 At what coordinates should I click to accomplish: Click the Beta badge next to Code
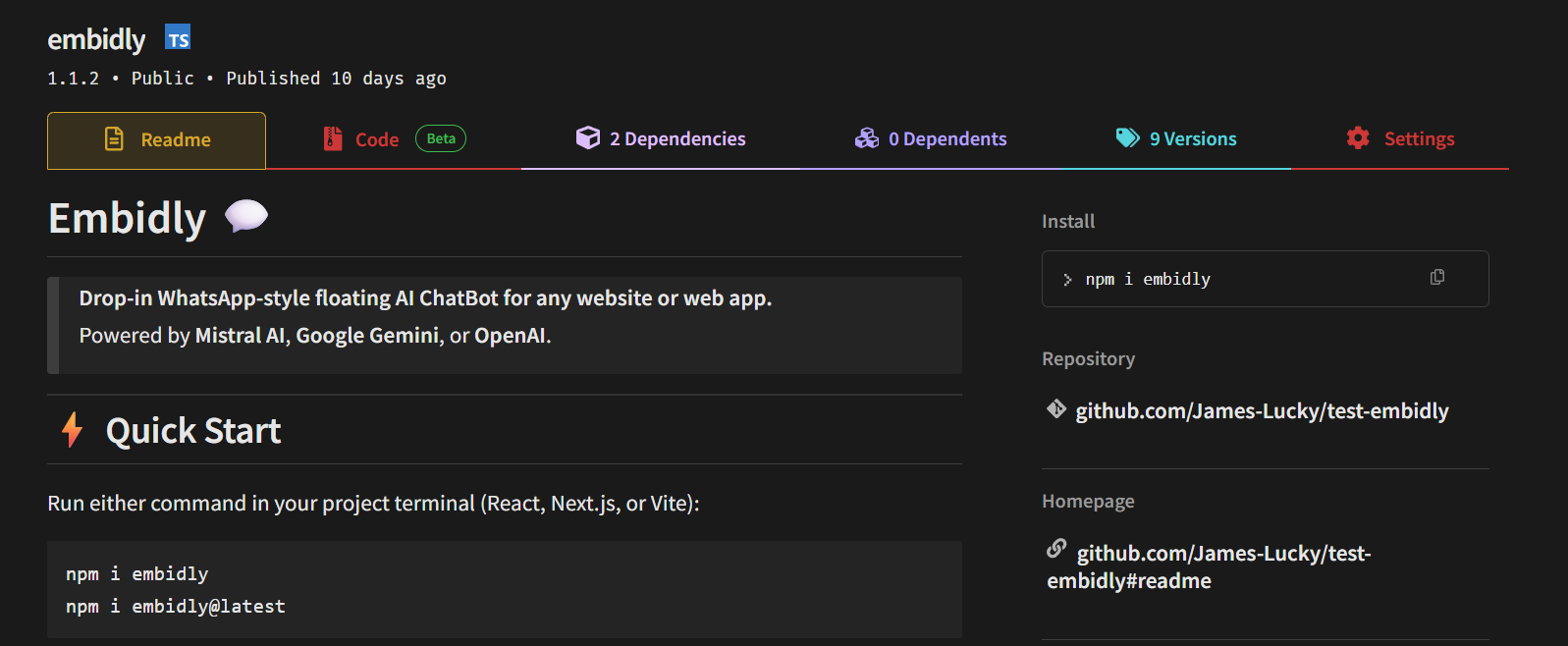point(441,138)
